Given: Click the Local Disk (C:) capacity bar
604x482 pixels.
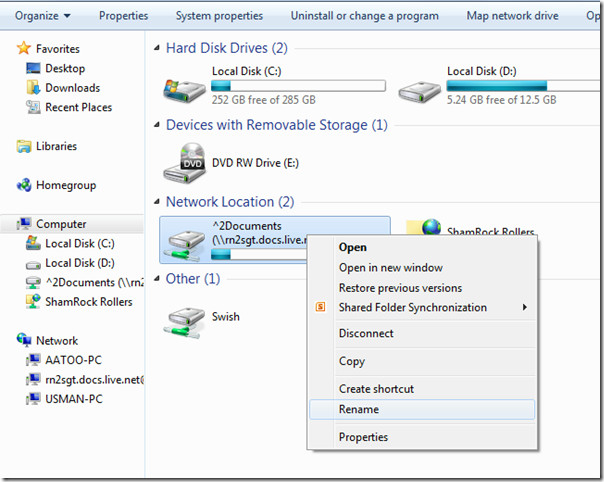Looking at the screenshot, I should click(x=298, y=87).
